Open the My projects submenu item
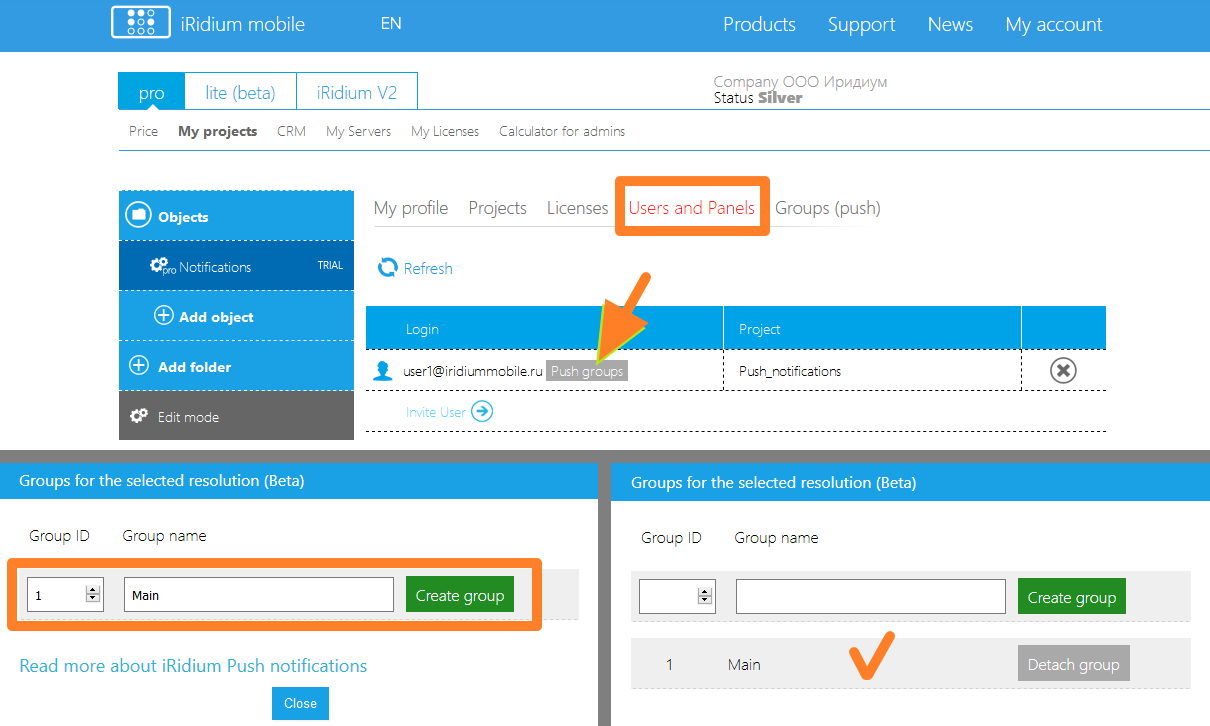1210x726 pixels. pyautogui.click(x=217, y=131)
